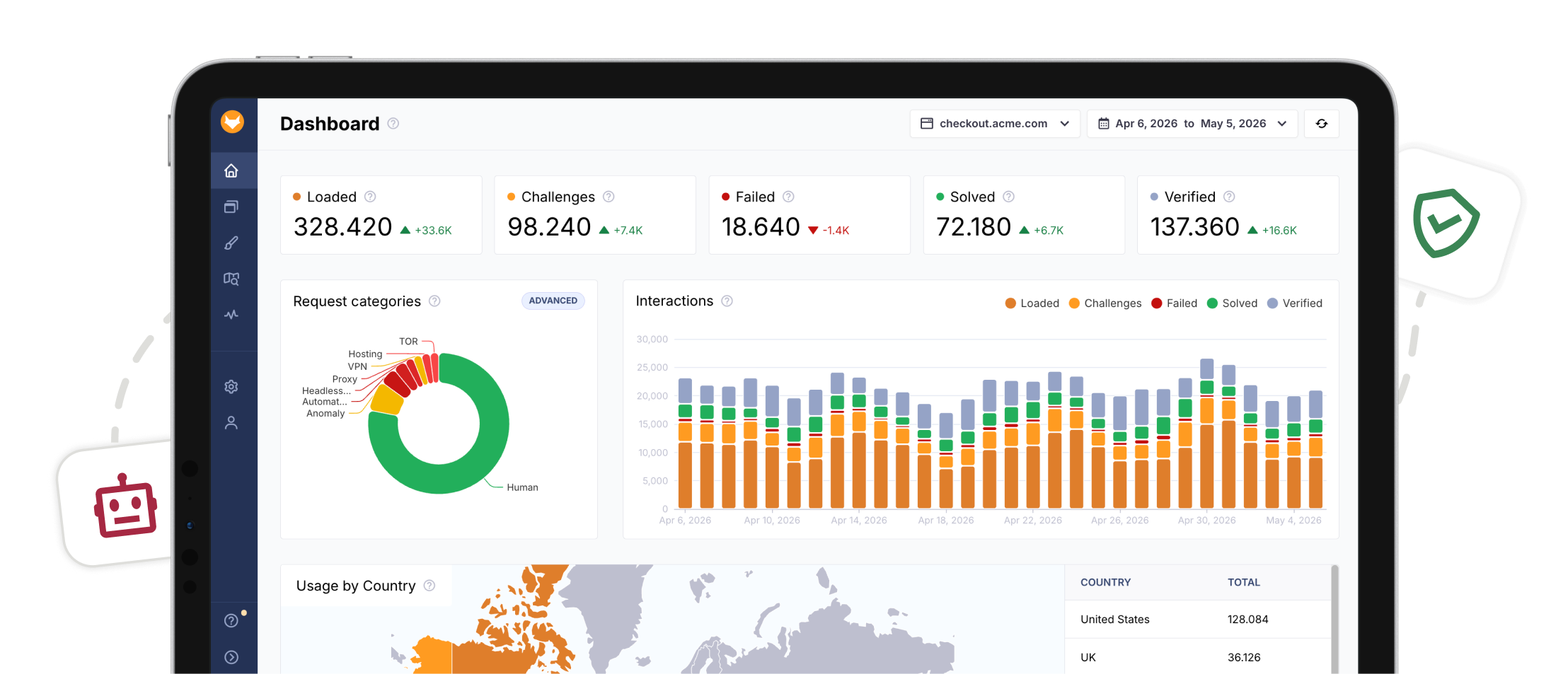
Task: Toggle Challenges series in Interactions legend
Action: pyautogui.click(x=1105, y=303)
